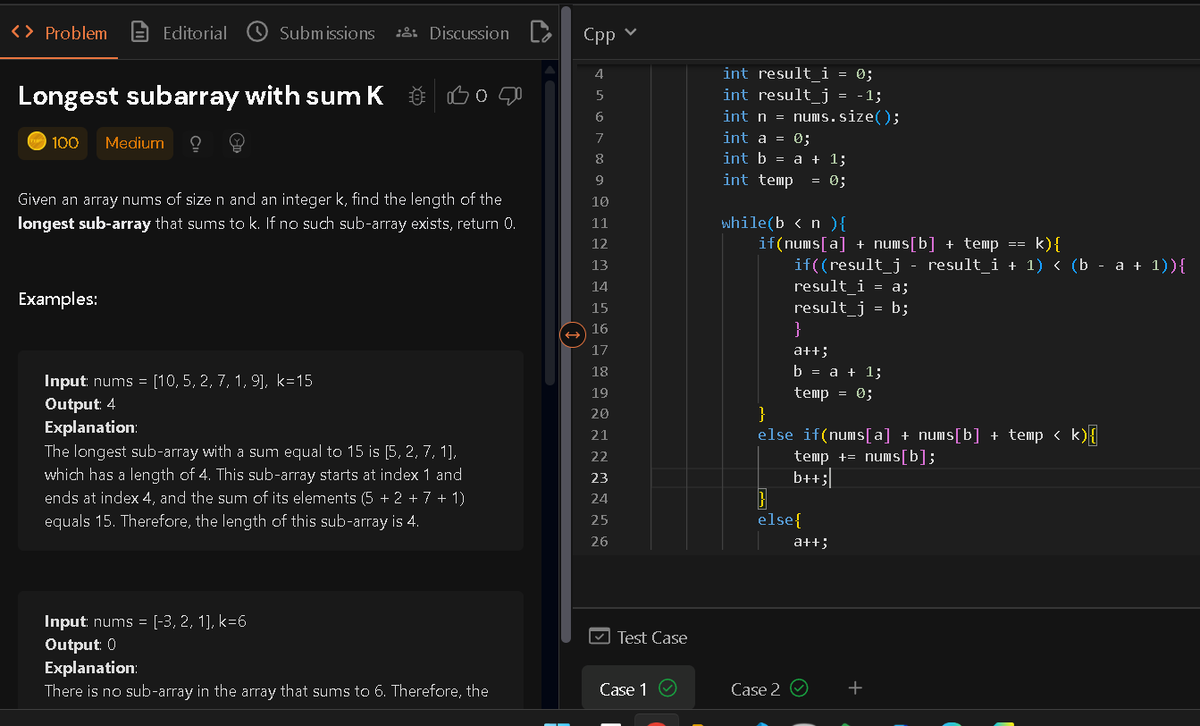Viewport: 1200px width, 726px height.
Task: Click the 'int temp = 0;' line
Action: pos(785,180)
